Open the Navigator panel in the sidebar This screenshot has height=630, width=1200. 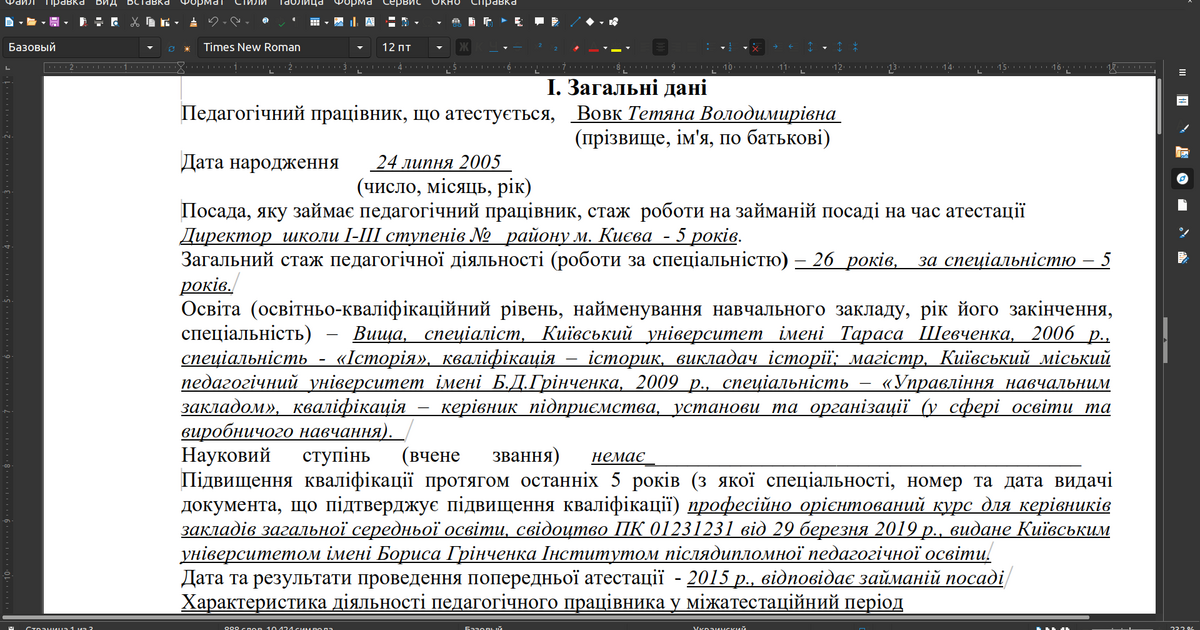pos(1182,177)
